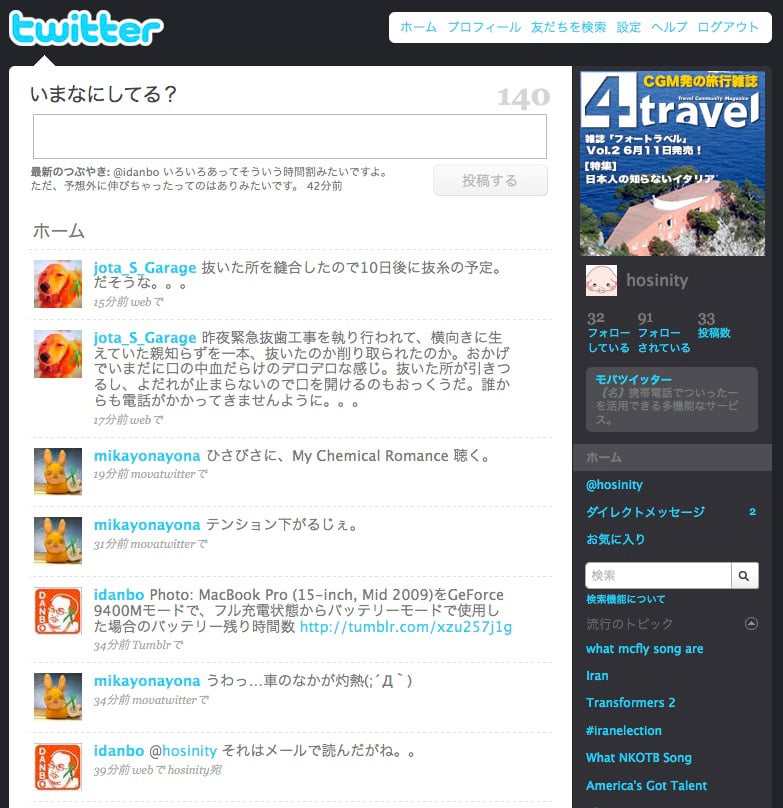
Task: Open the 17分前 timestamp link
Action: pyautogui.click(x=111, y=420)
